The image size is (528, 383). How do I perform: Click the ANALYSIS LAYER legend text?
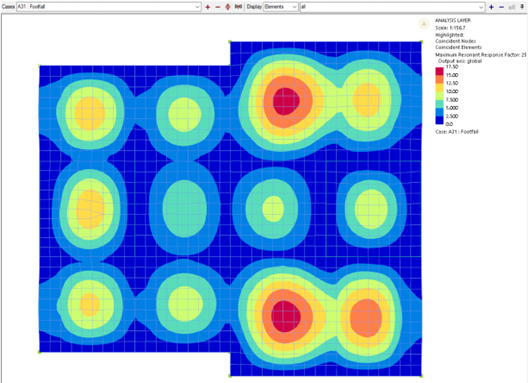(453, 21)
